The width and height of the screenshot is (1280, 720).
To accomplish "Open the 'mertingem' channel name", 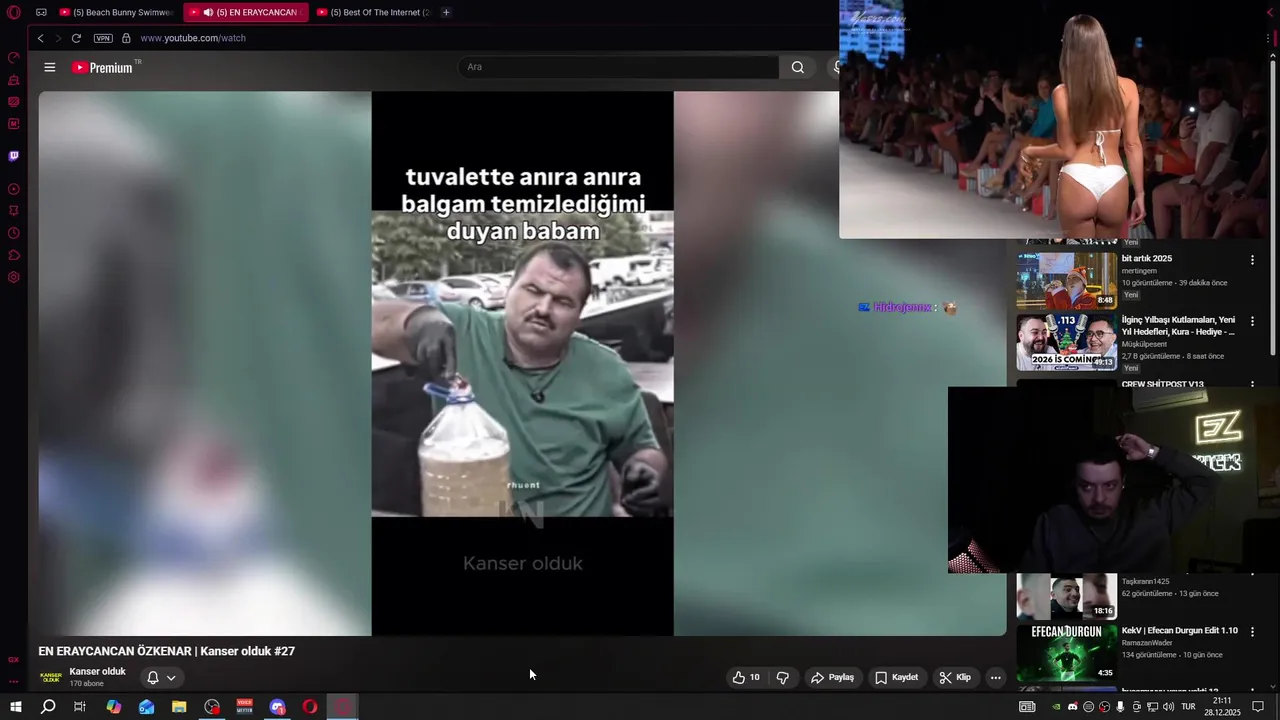I will click(1139, 271).
